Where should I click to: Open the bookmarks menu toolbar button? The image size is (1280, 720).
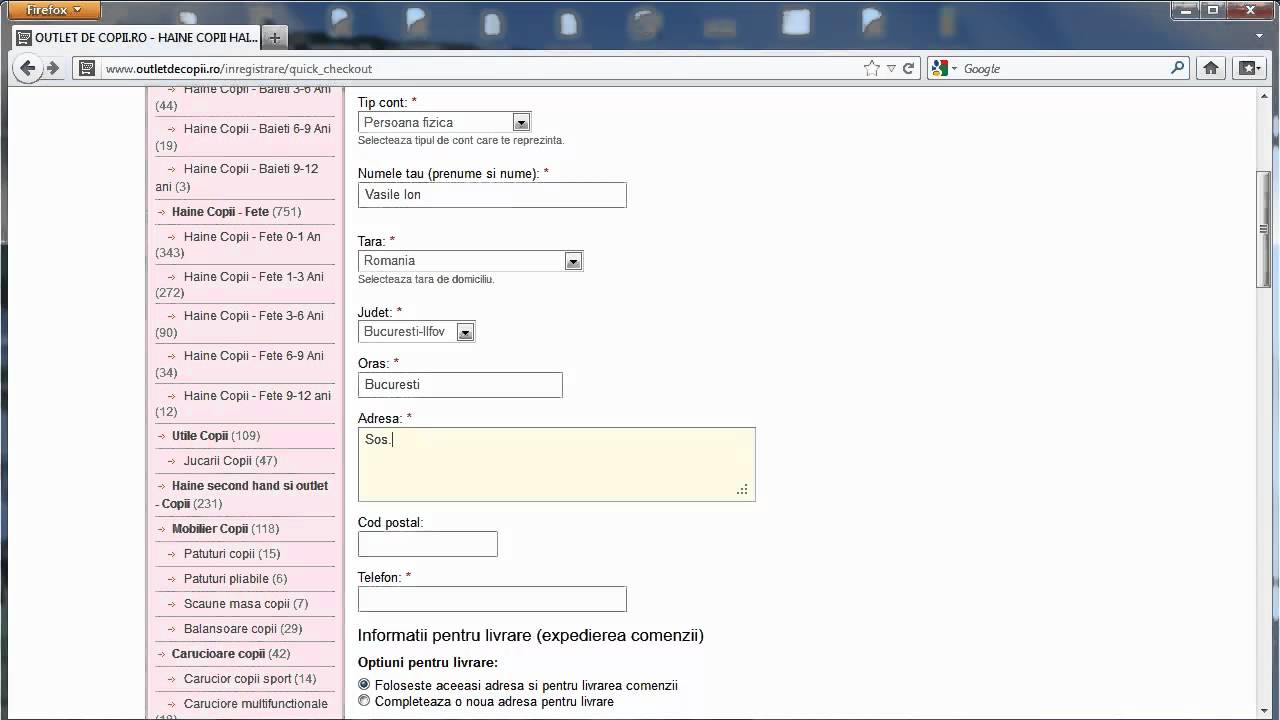(1249, 68)
